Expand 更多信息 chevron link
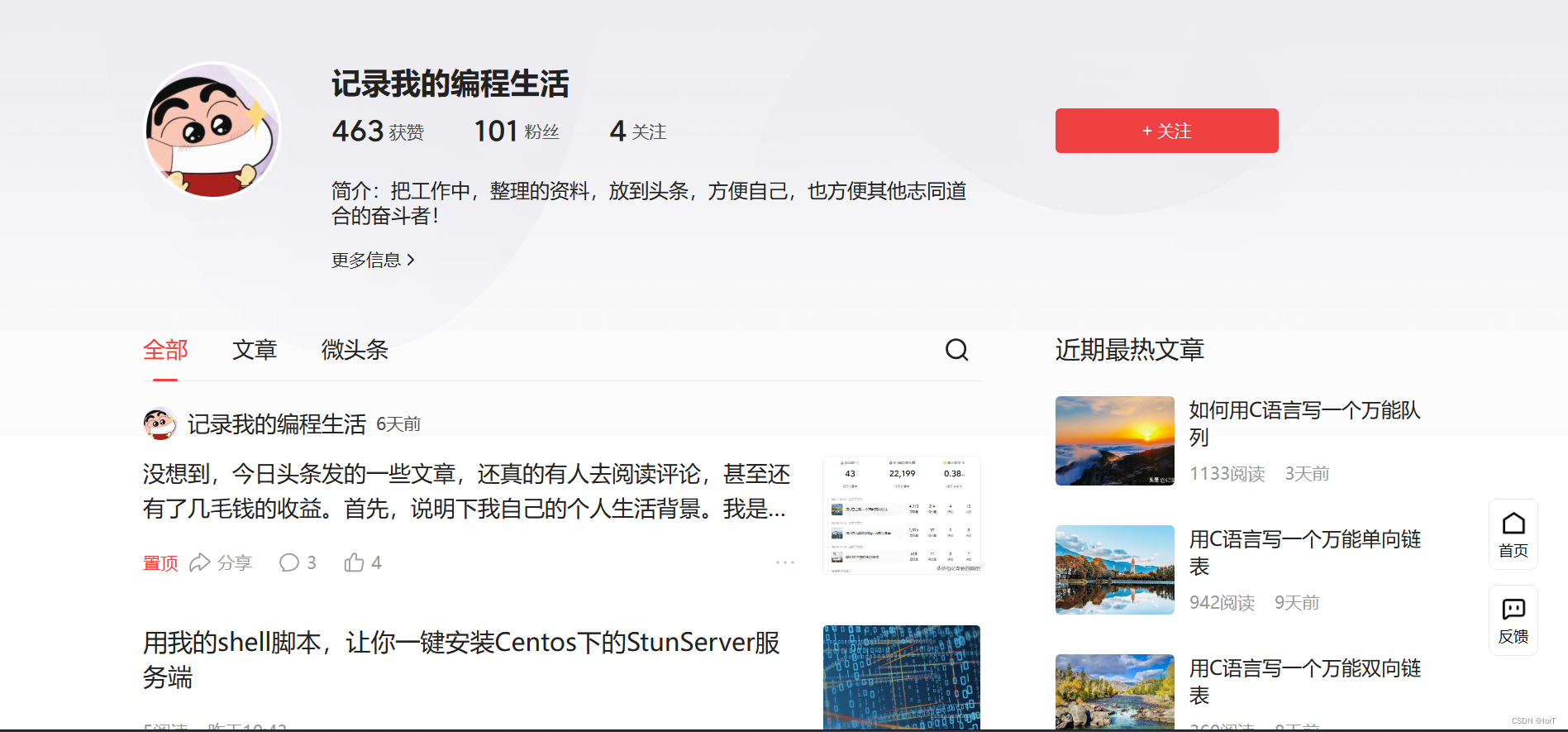 (373, 260)
